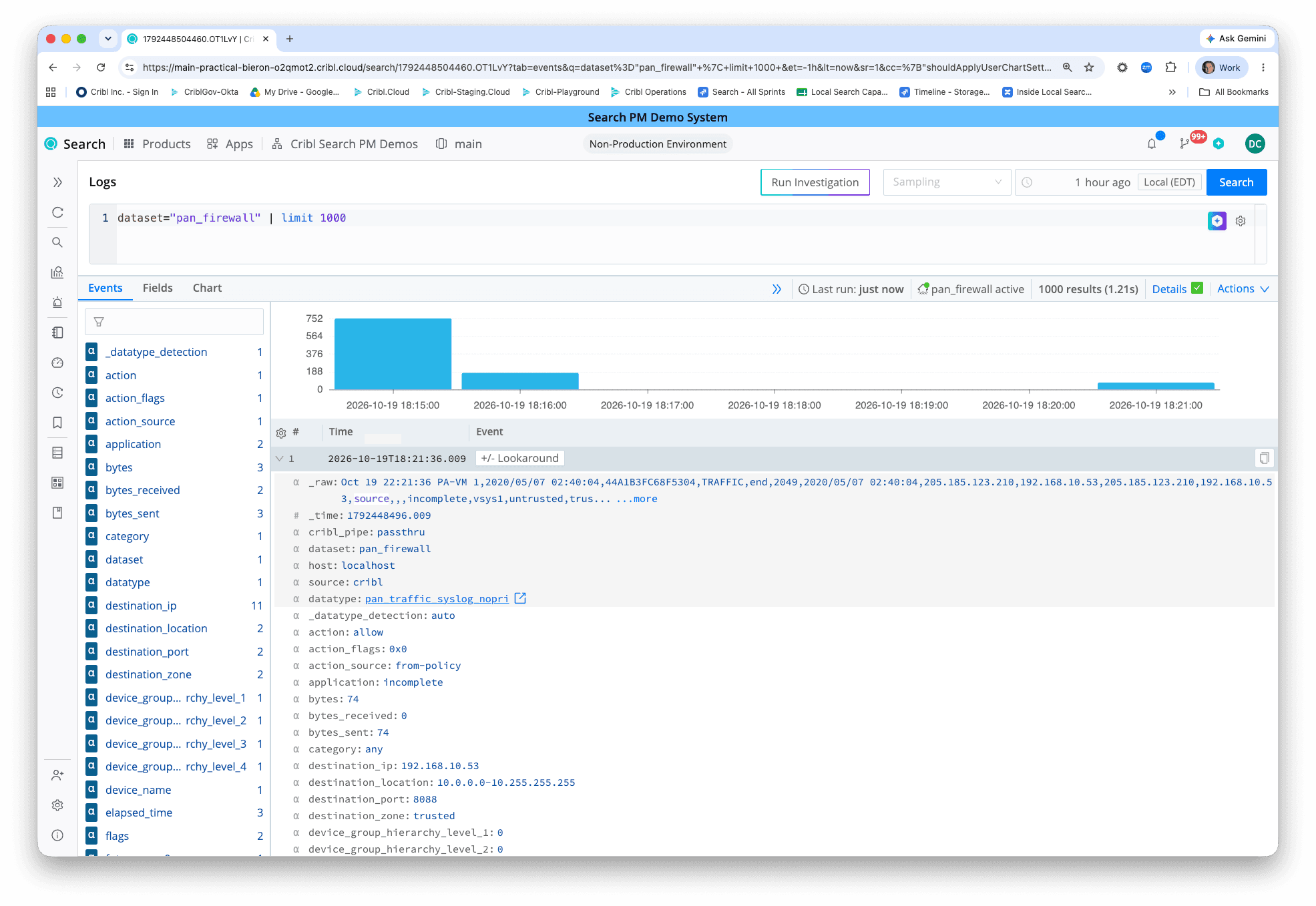The width and height of the screenshot is (1316, 906).
Task: Open the info icon in left sidebar
Action: [57, 835]
